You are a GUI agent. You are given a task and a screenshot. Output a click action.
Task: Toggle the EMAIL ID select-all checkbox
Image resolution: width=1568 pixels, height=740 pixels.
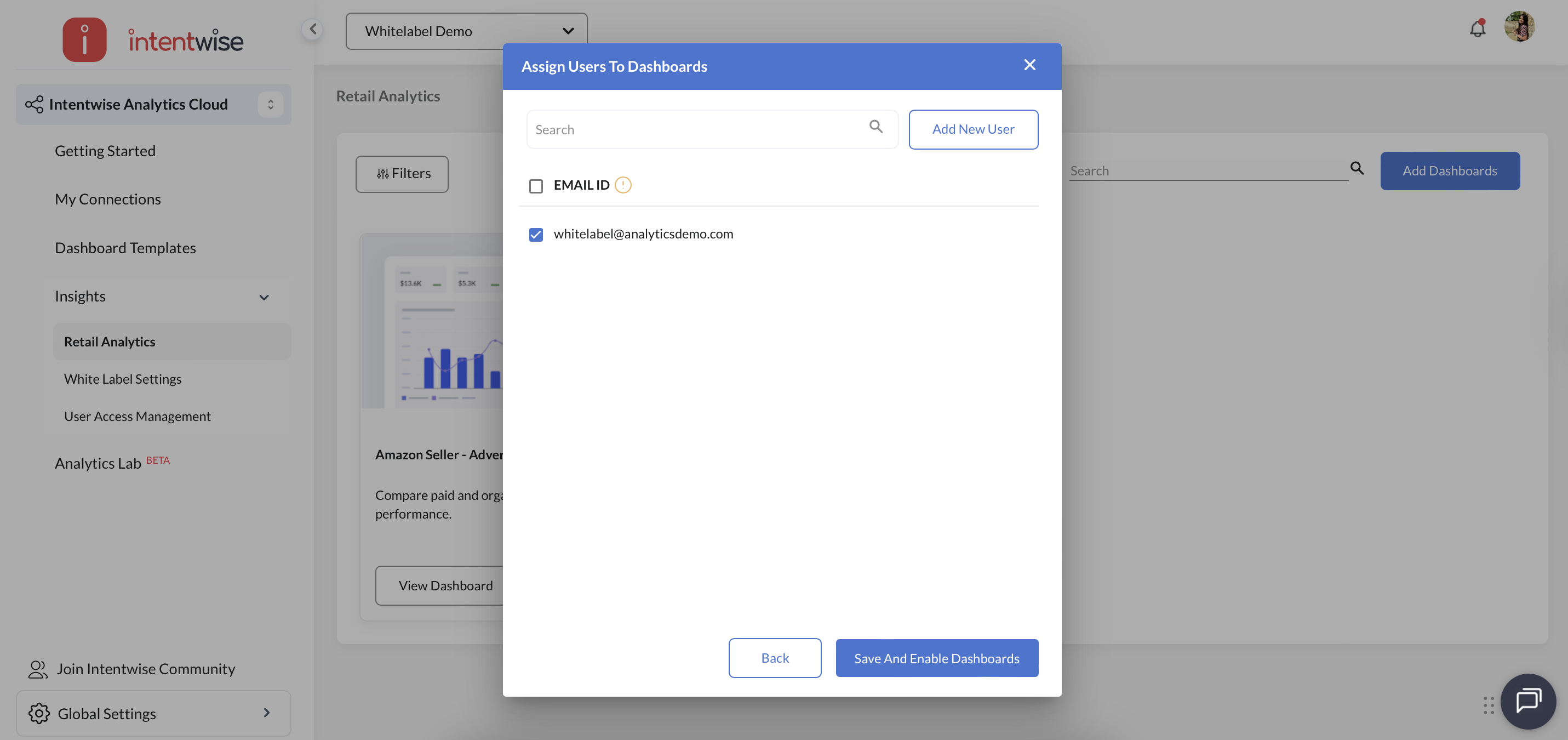[x=536, y=186]
